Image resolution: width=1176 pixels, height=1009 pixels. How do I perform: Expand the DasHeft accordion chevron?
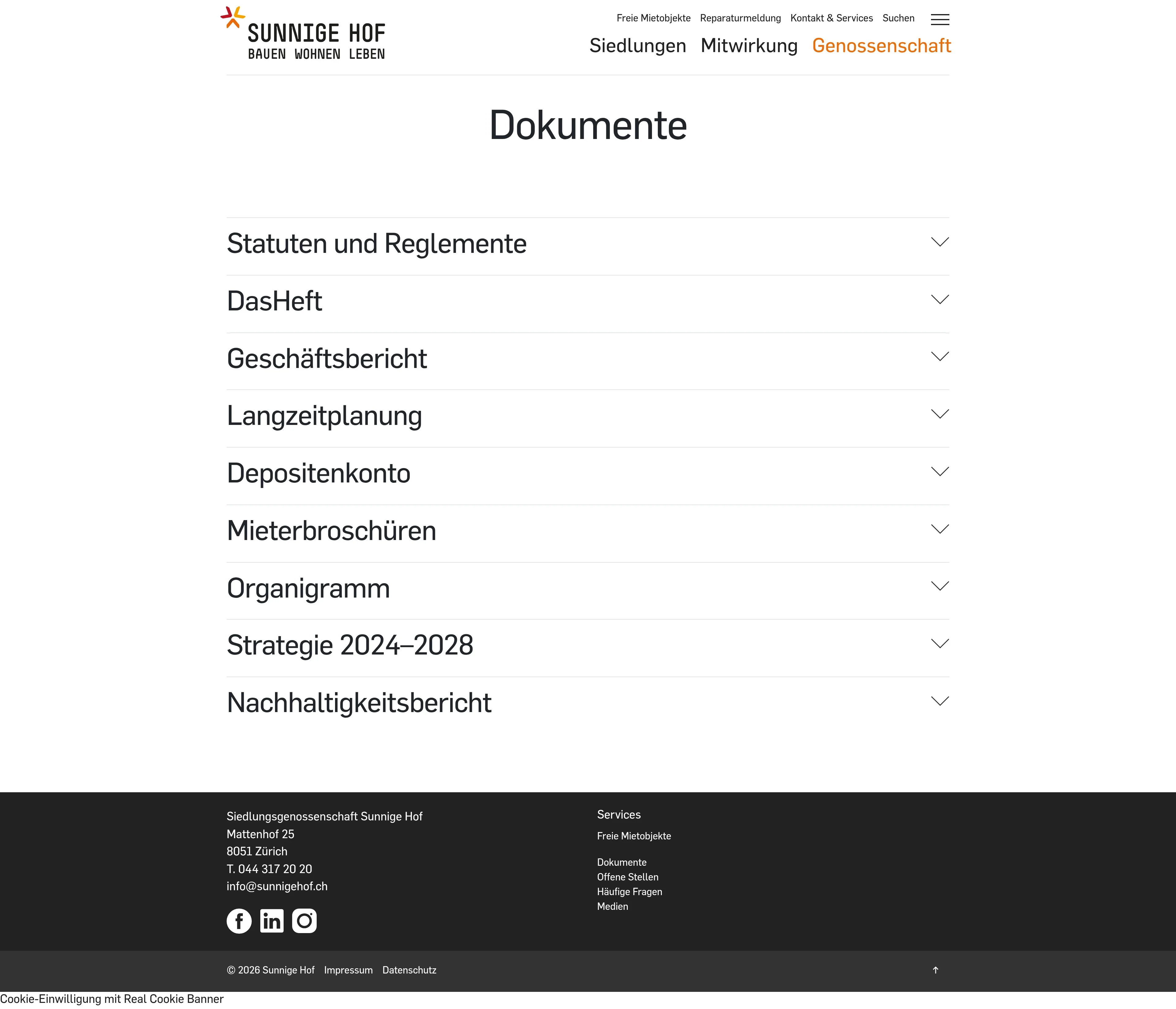939,299
